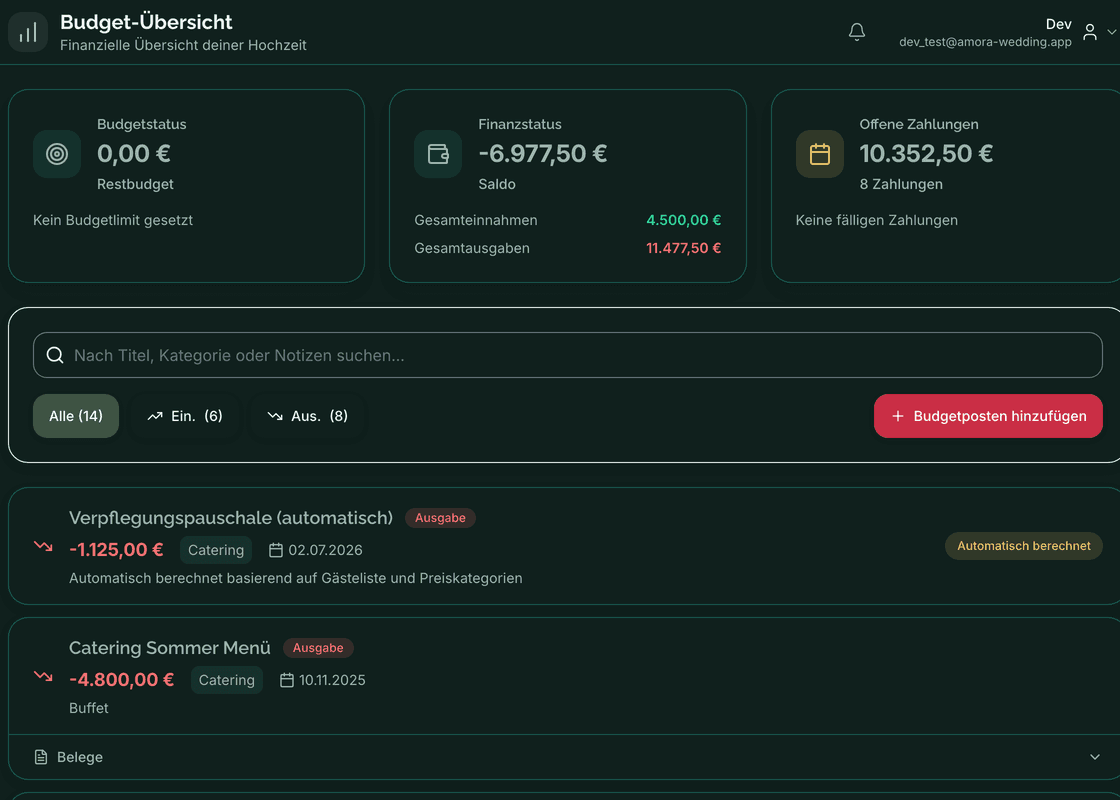This screenshot has height=800, width=1120.
Task: Open the notifications bell
Action: pos(856,32)
